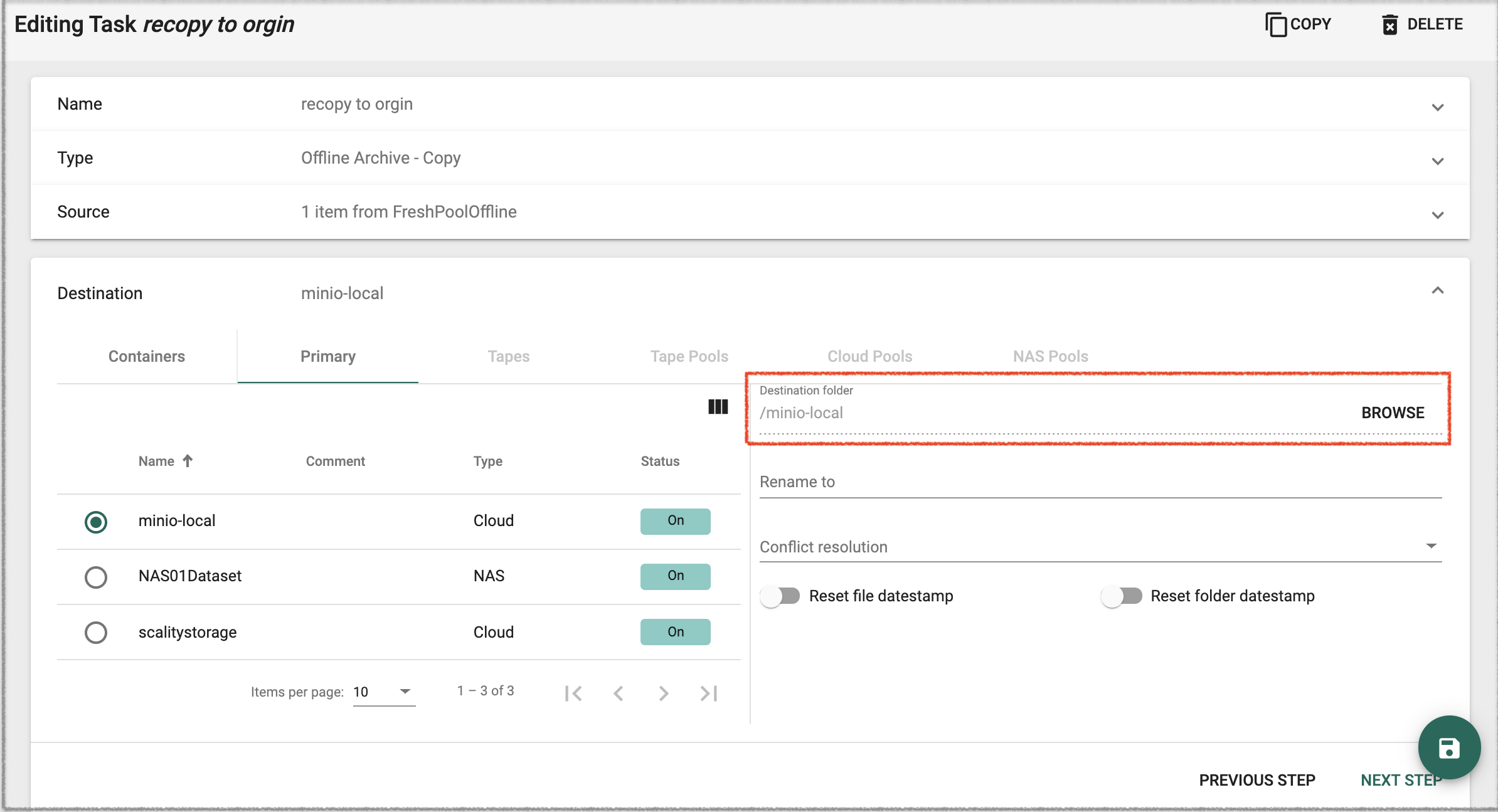The width and height of the screenshot is (1498, 812).
Task: Click the floating save disk button
Action: point(1449,747)
